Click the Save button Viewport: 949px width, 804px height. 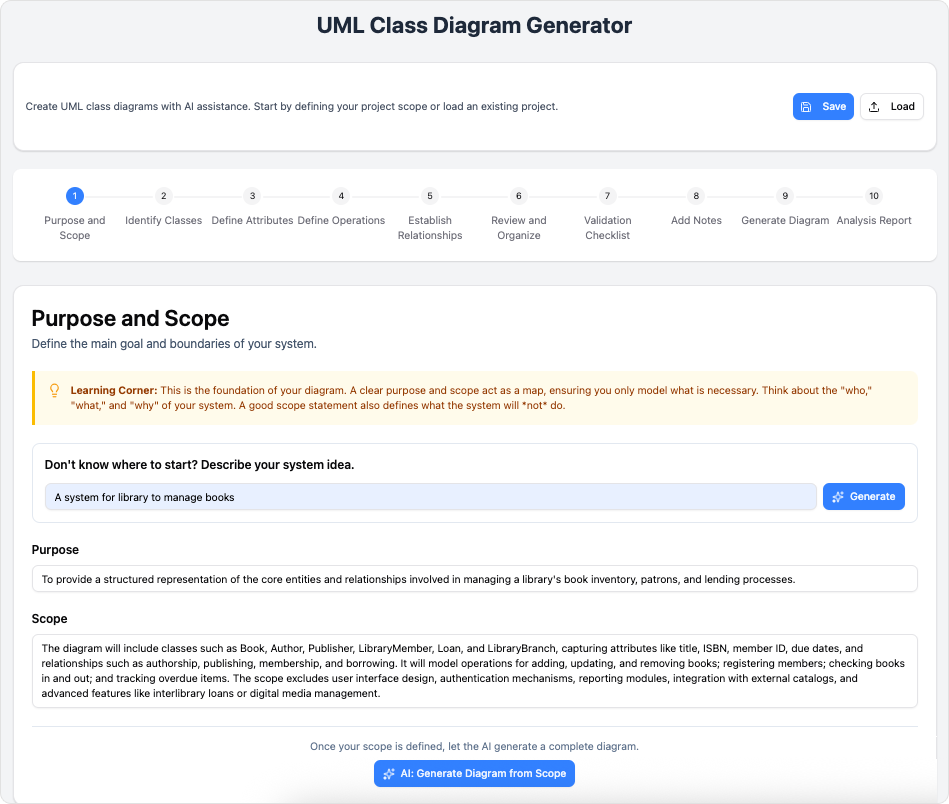coord(823,106)
